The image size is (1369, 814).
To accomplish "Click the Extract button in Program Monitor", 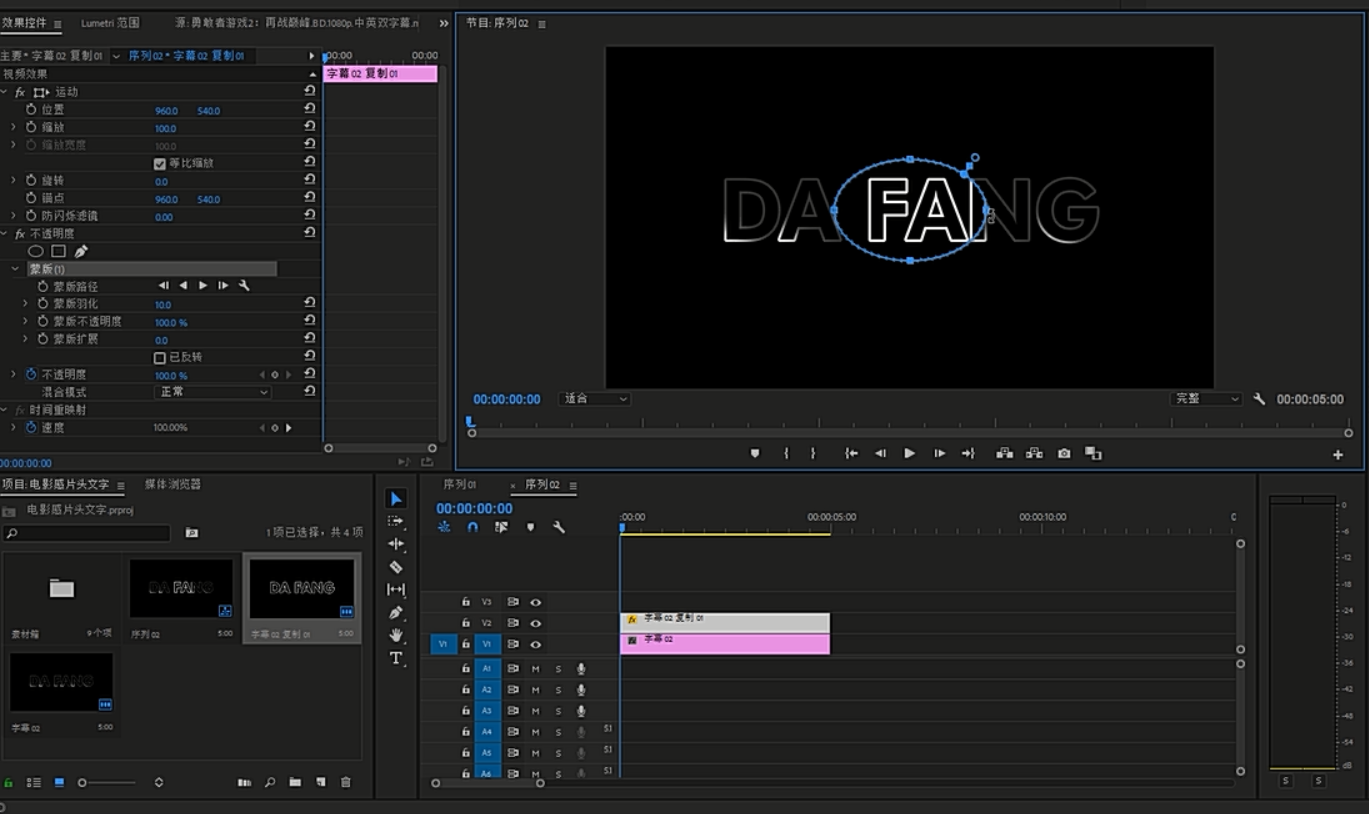I will 1034,454.
